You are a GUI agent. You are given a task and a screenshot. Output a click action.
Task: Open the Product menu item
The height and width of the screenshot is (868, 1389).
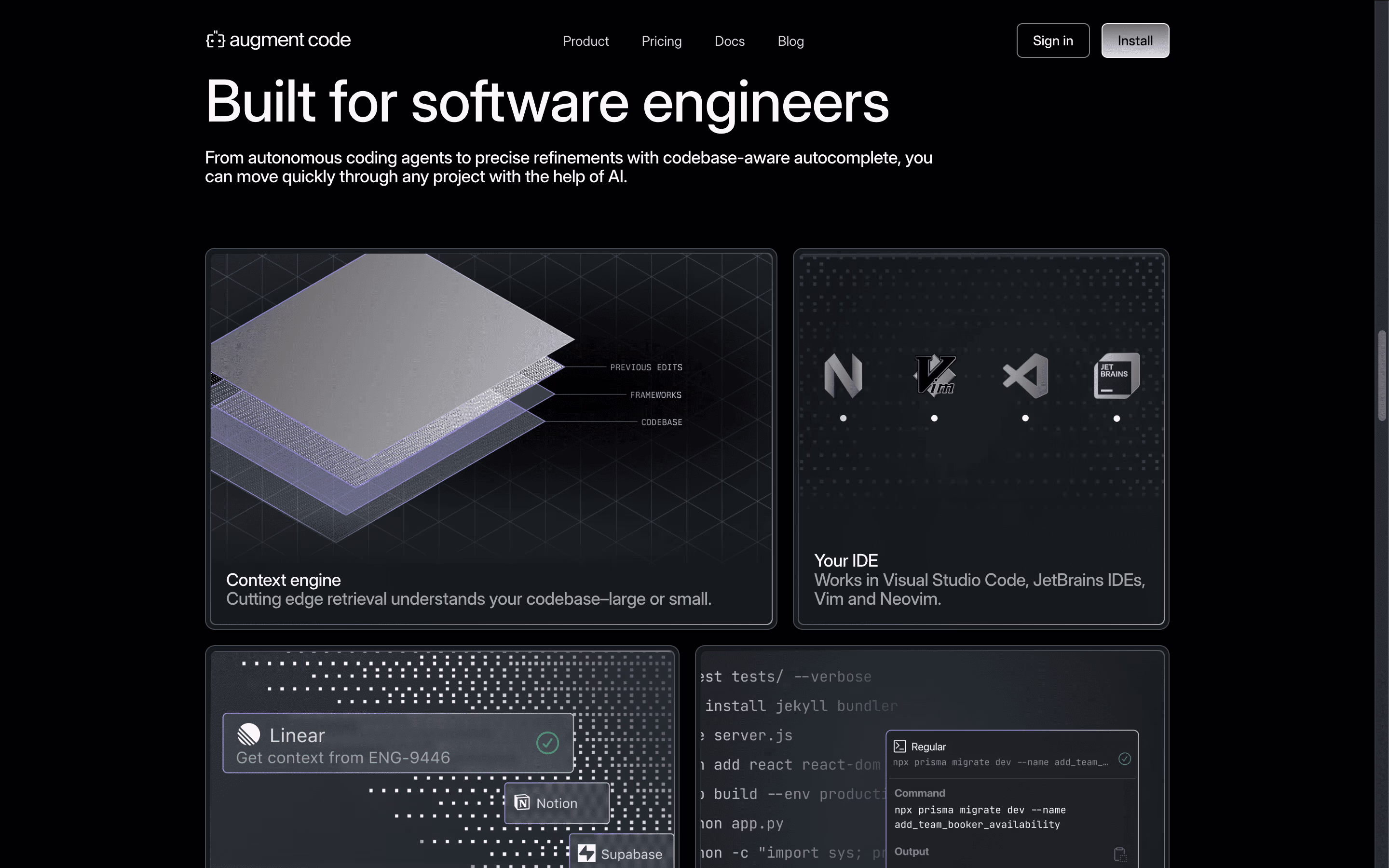point(586,41)
